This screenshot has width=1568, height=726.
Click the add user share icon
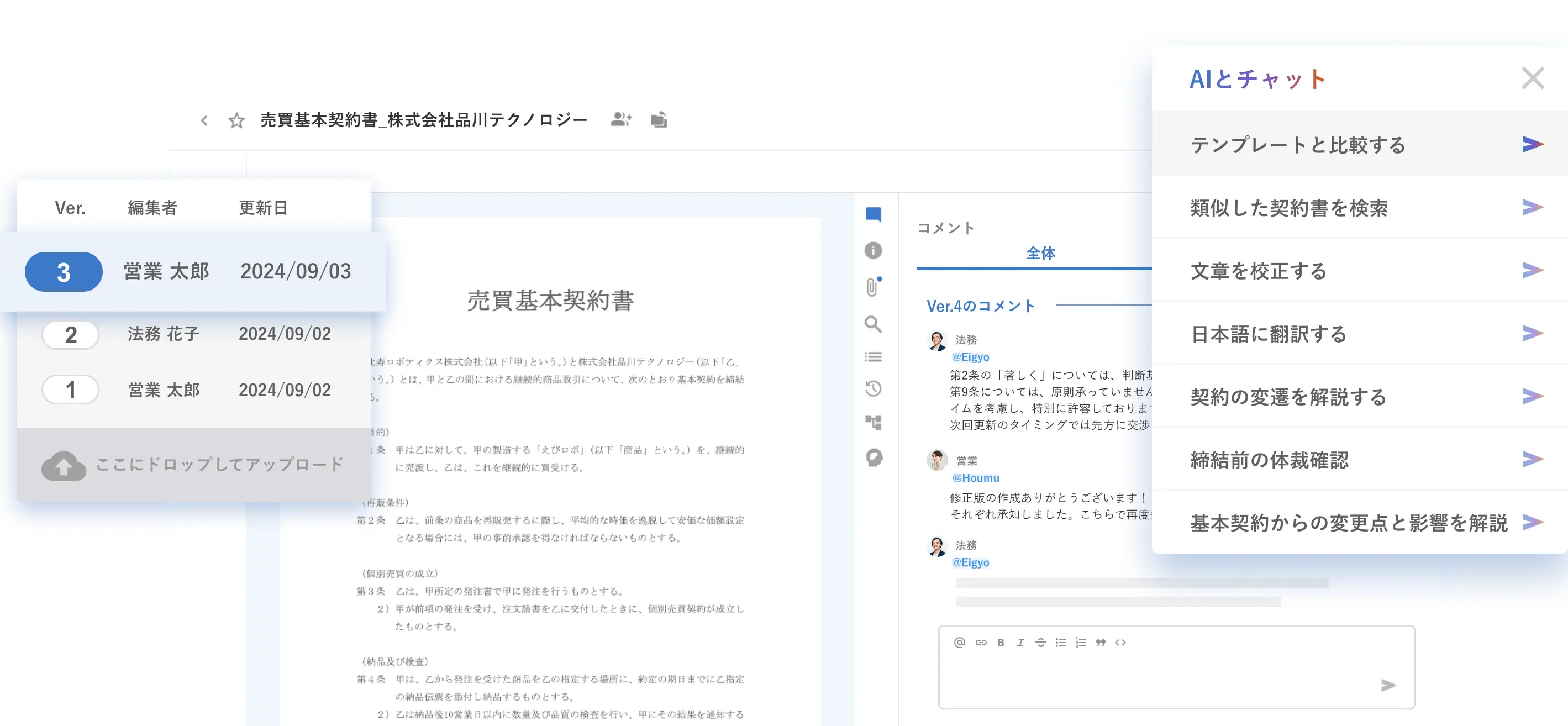621,120
